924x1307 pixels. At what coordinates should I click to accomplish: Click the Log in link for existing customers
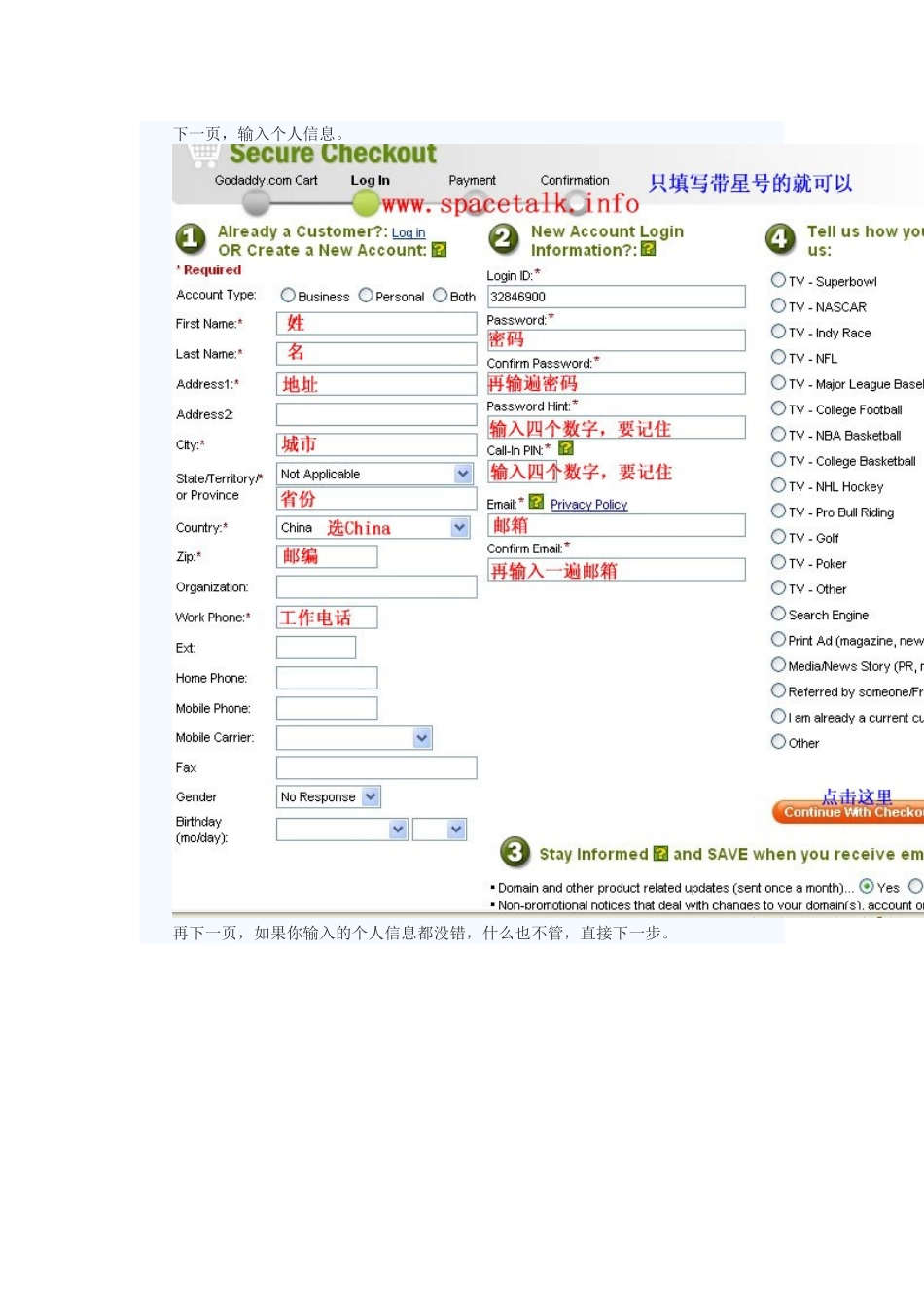[409, 233]
